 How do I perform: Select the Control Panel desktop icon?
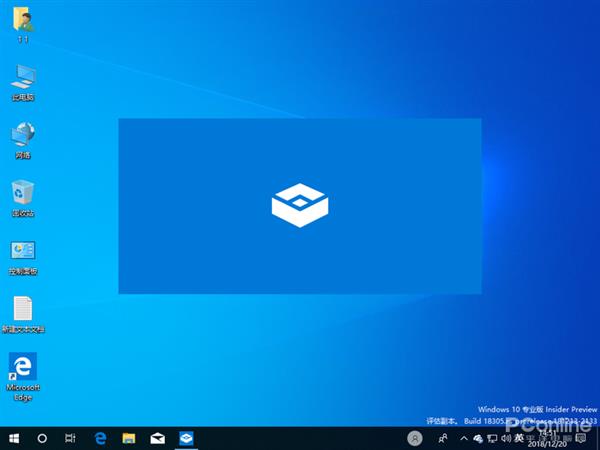(x=23, y=257)
